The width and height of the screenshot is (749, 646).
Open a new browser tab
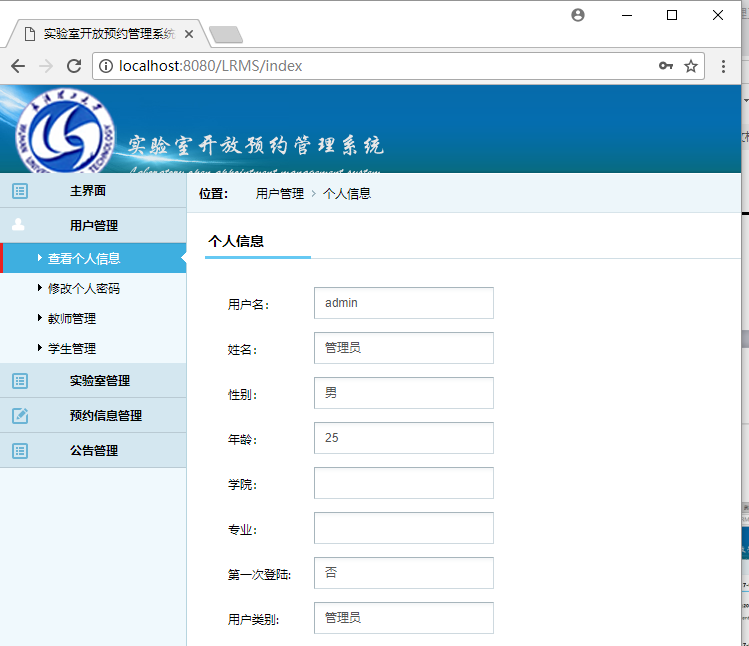(x=226, y=34)
